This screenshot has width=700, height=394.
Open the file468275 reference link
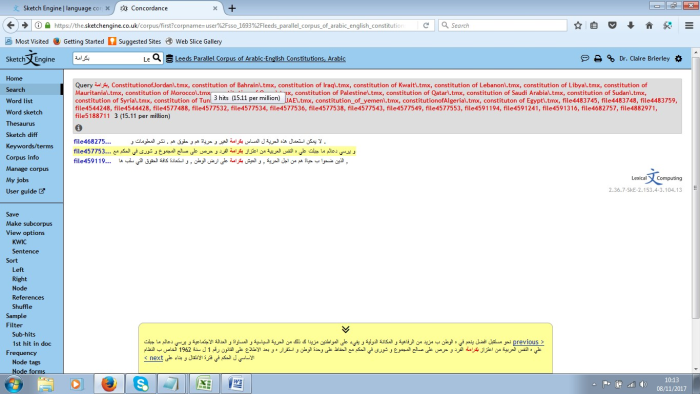pyautogui.click(x=92, y=141)
